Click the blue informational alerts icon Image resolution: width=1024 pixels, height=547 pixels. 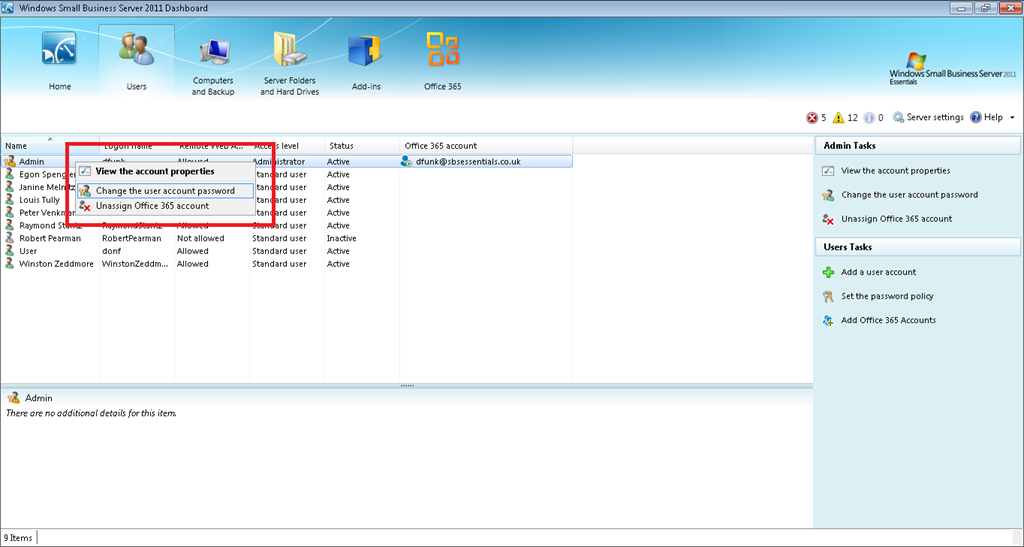(x=868, y=118)
